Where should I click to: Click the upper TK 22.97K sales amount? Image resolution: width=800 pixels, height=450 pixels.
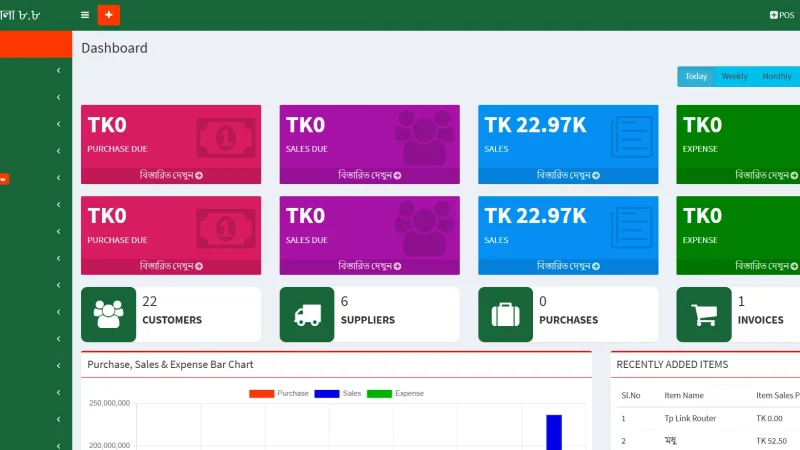[x=535, y=125]
